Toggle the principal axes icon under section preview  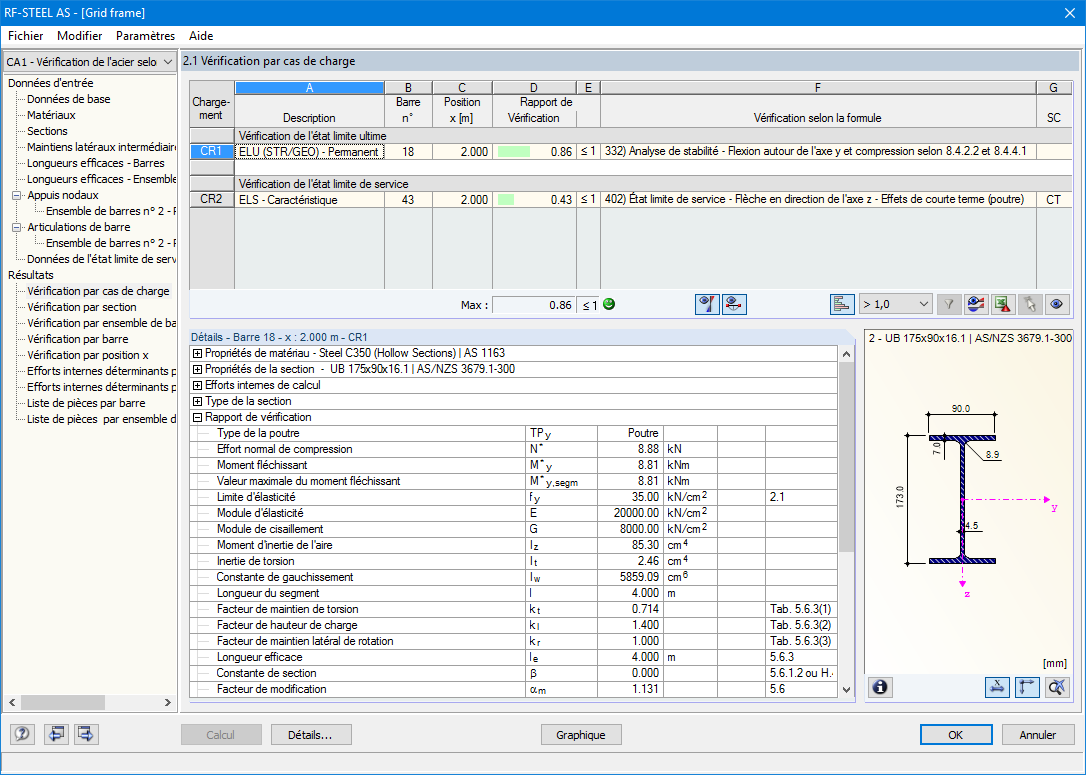[x=1027, y=687]
